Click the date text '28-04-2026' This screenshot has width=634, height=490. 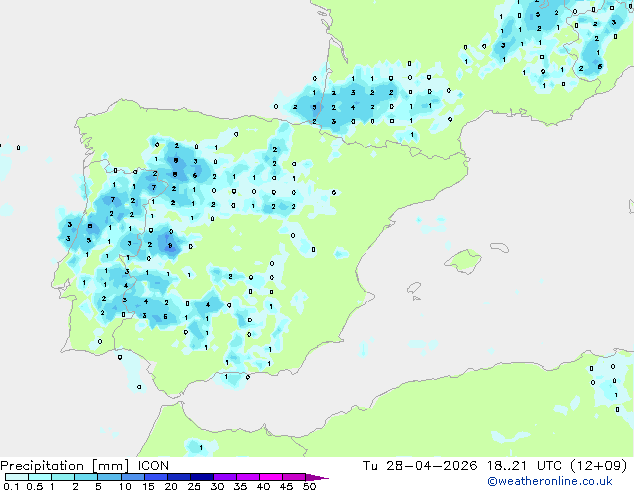pyautogui.click(x=431, y=466)
